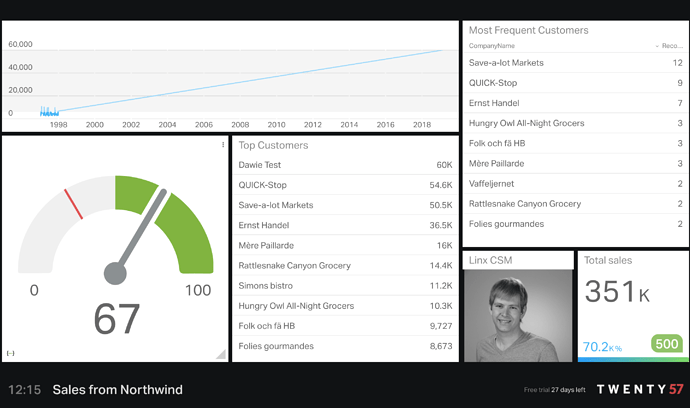Click the gauge maximum label 100
The height and width of the screenshot is (408, 690).
point(198,290)
